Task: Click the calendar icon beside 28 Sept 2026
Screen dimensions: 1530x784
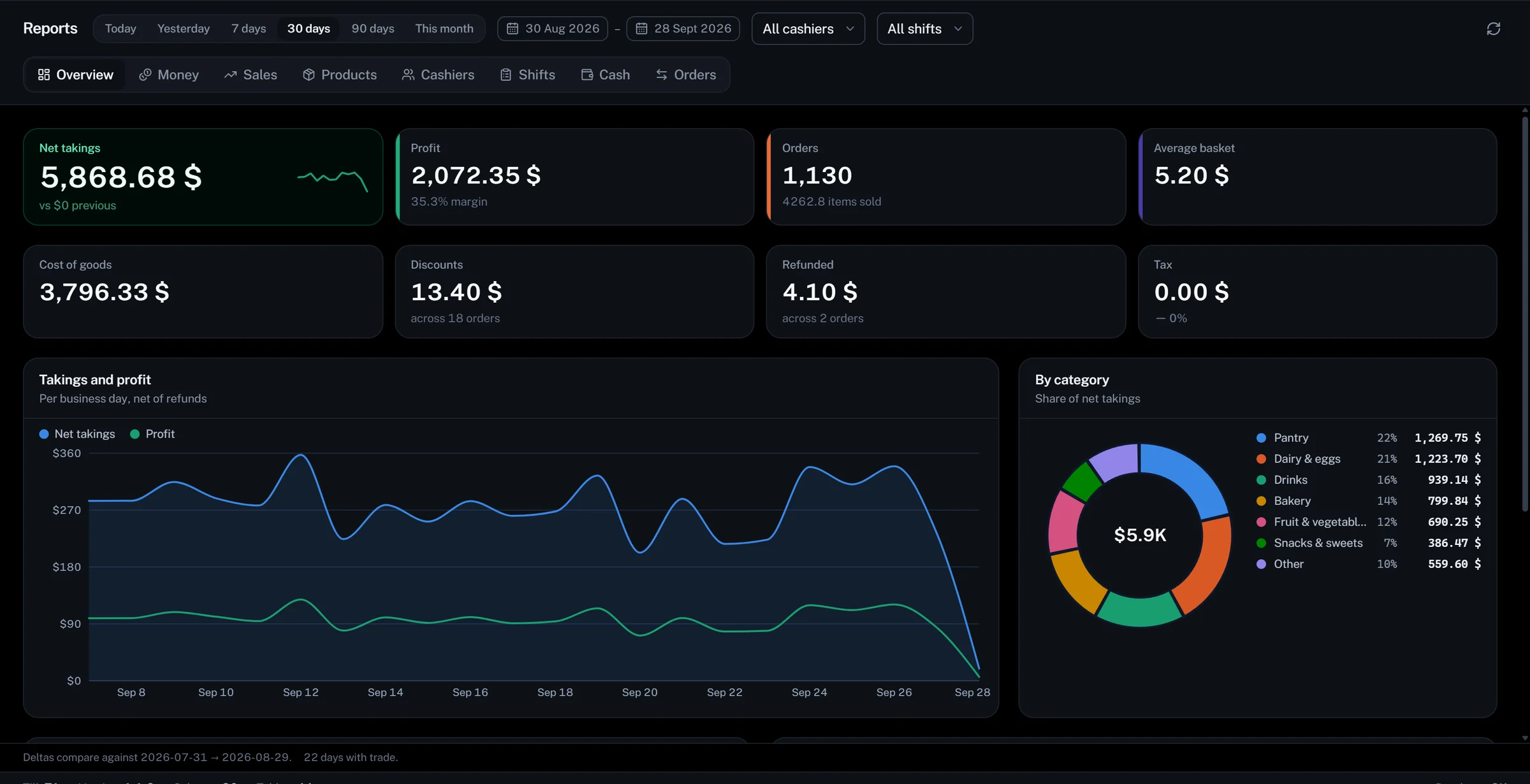Action: point(641,29)
